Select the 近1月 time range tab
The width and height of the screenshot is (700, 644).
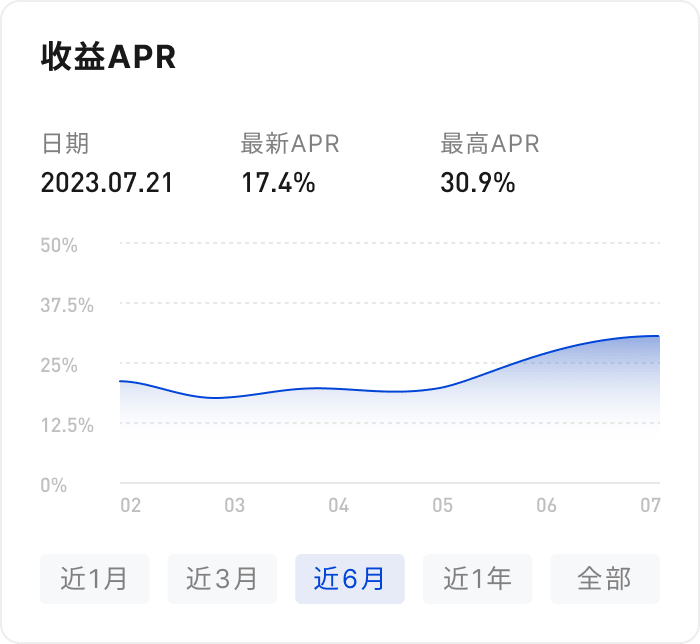[94, 578]
